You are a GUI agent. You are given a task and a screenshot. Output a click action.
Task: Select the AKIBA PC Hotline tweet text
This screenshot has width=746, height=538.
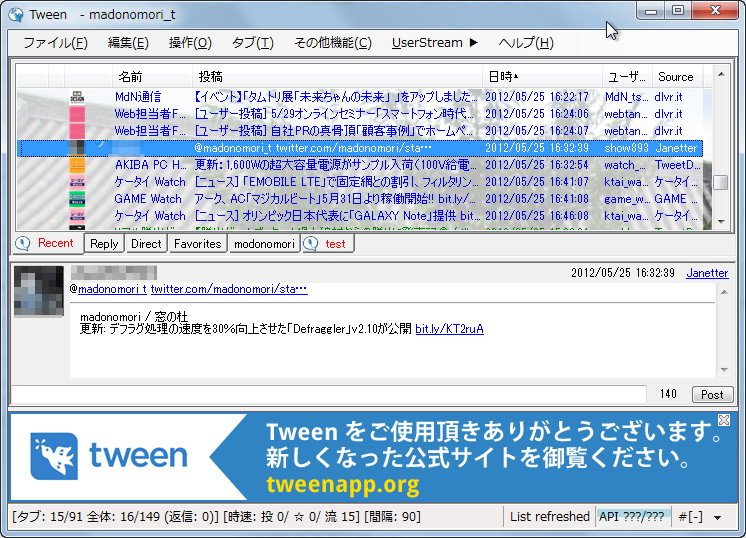point(335,165)
